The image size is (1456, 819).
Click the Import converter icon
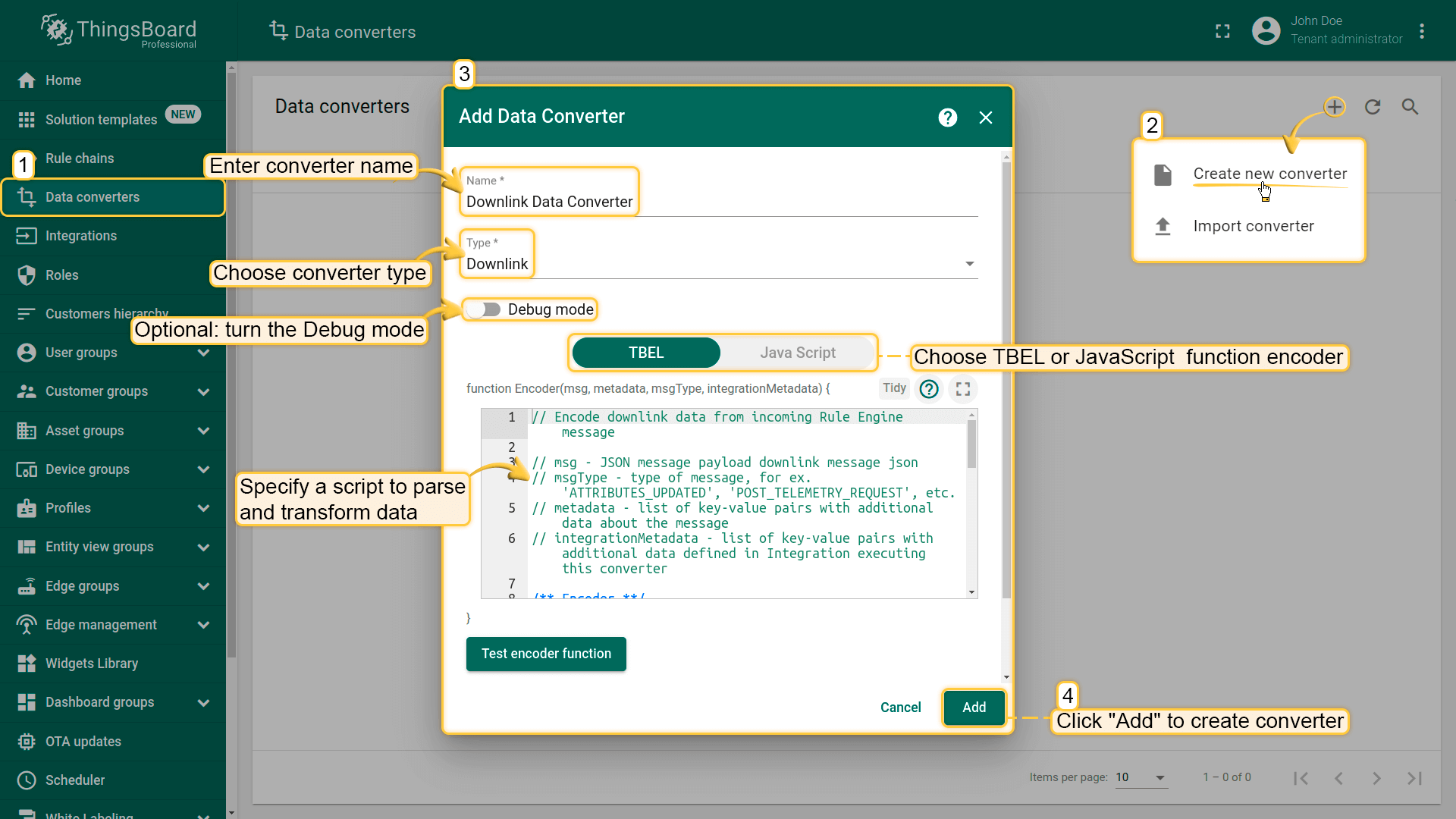[1163, 226]
